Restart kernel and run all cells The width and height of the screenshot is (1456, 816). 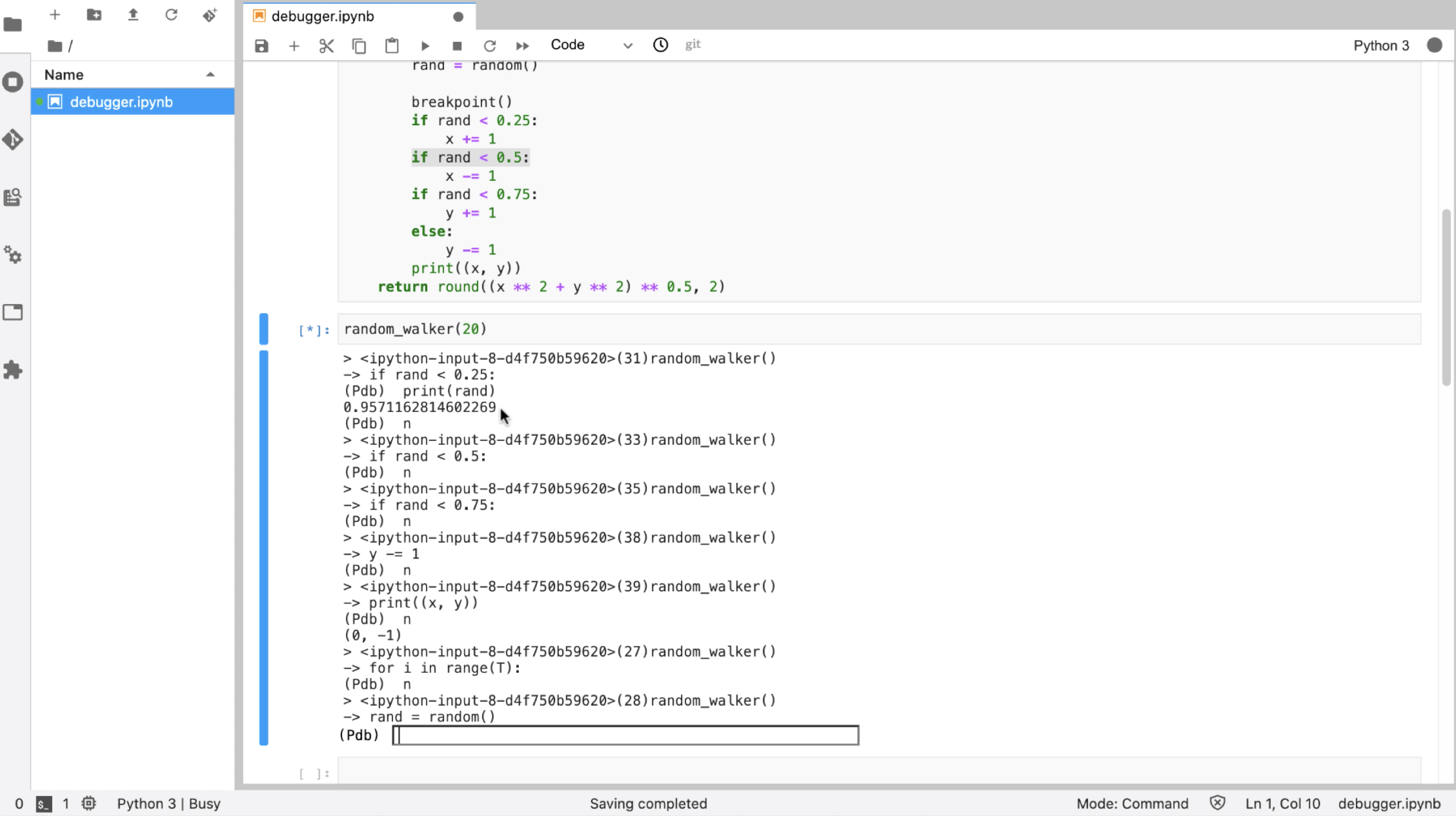tap(522, 46)
